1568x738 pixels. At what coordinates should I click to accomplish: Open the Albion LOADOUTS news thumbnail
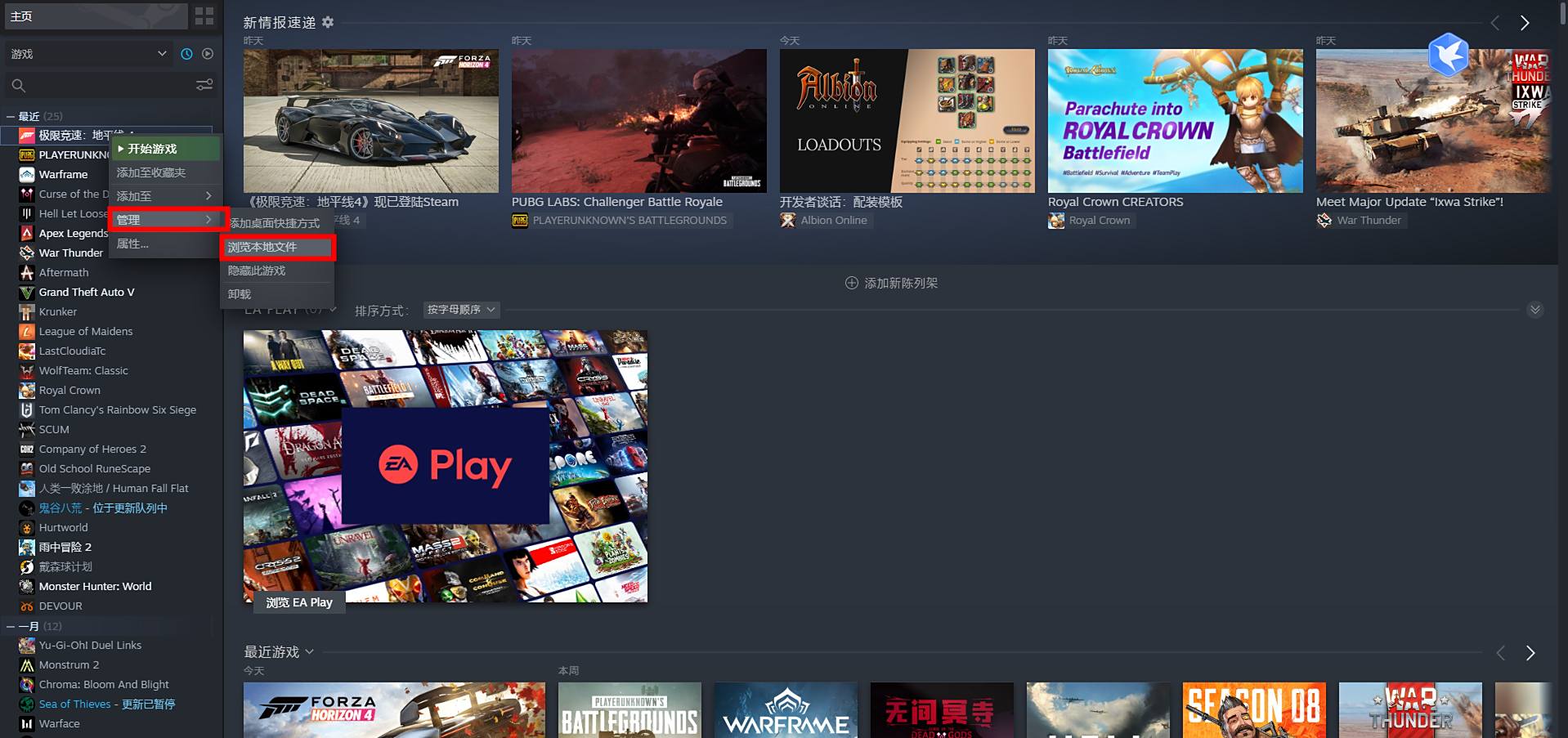pyautogui.click(x=907, y=121)
